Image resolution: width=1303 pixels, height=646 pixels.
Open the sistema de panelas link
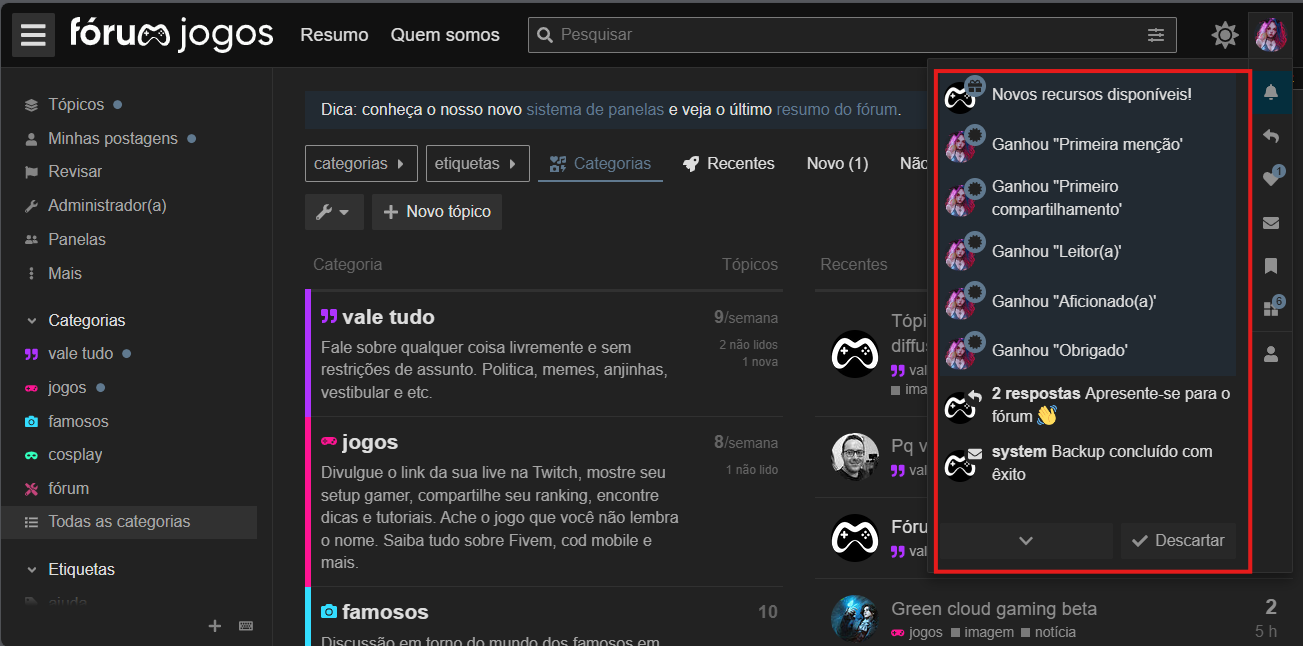coord(595,110)
